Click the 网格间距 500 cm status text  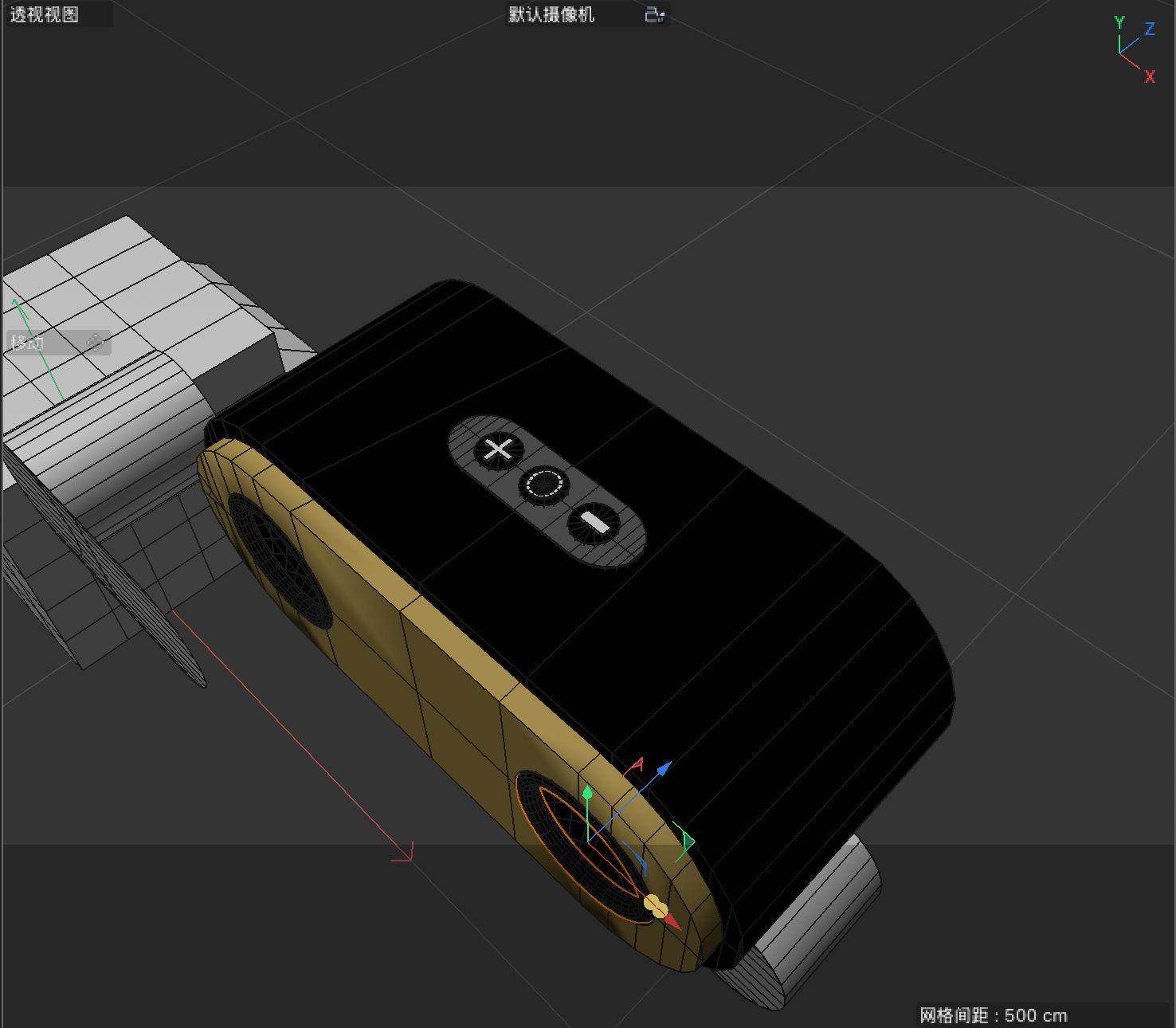pos(993,1015)
